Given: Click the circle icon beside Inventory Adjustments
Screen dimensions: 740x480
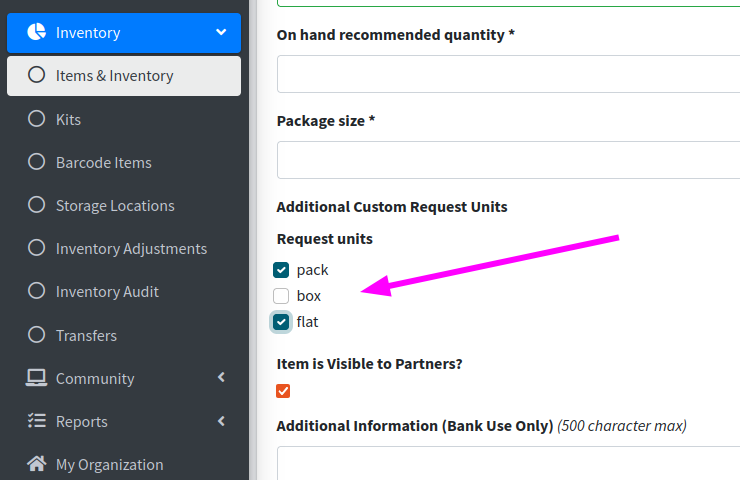Looking at the screenshot, I should tap(36, 248).
